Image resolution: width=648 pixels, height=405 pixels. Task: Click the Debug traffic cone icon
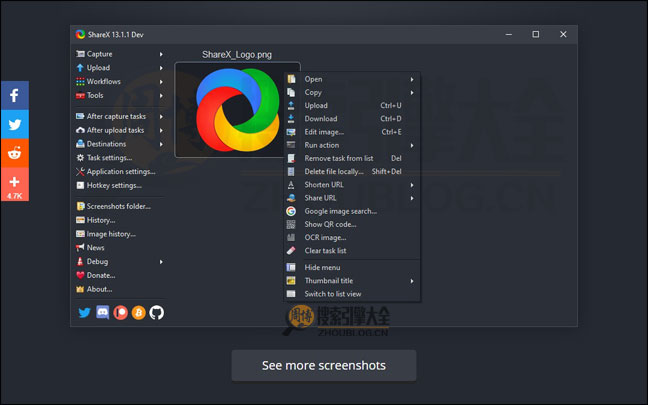[80, 262]
